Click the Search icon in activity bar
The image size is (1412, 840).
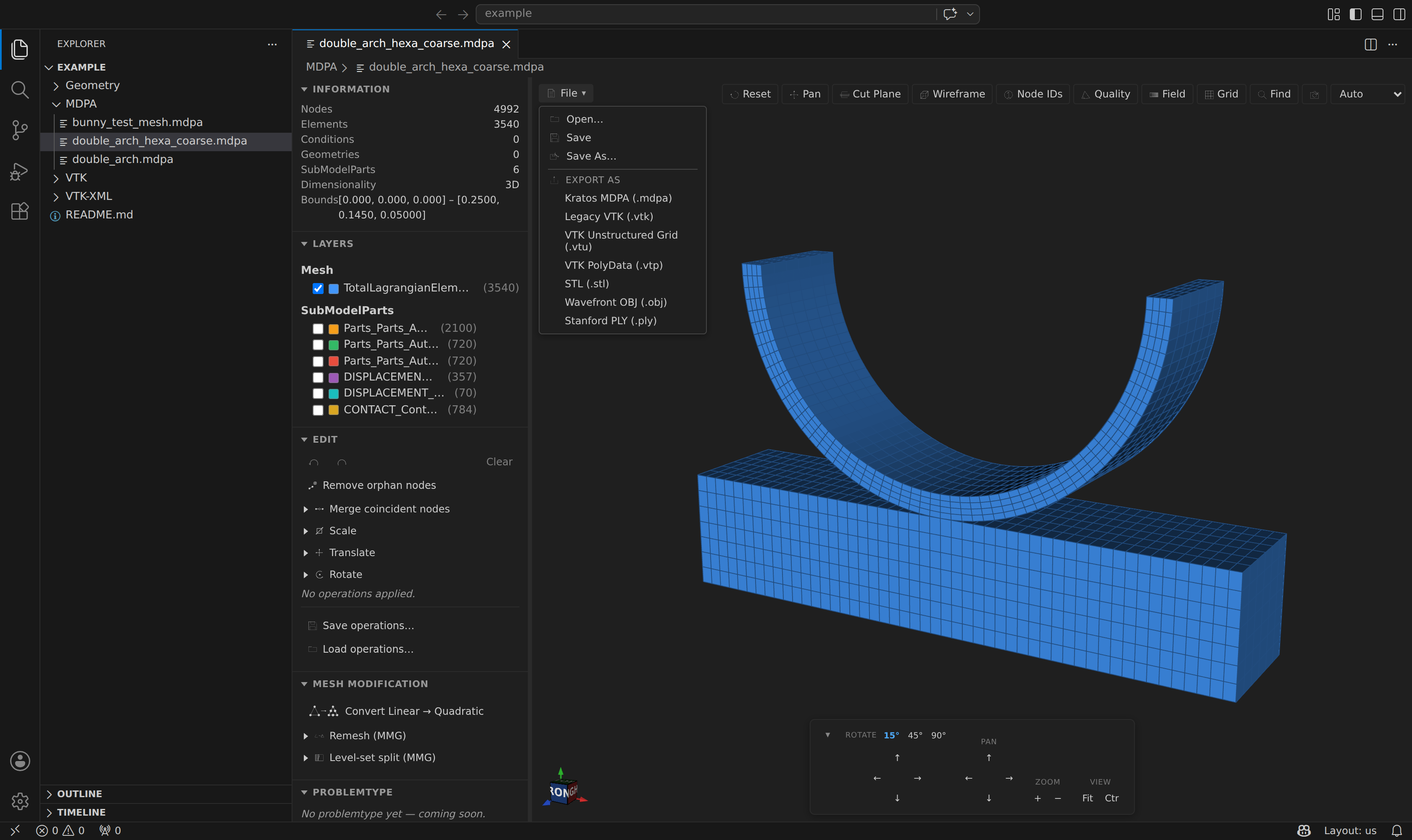point(20,89)
